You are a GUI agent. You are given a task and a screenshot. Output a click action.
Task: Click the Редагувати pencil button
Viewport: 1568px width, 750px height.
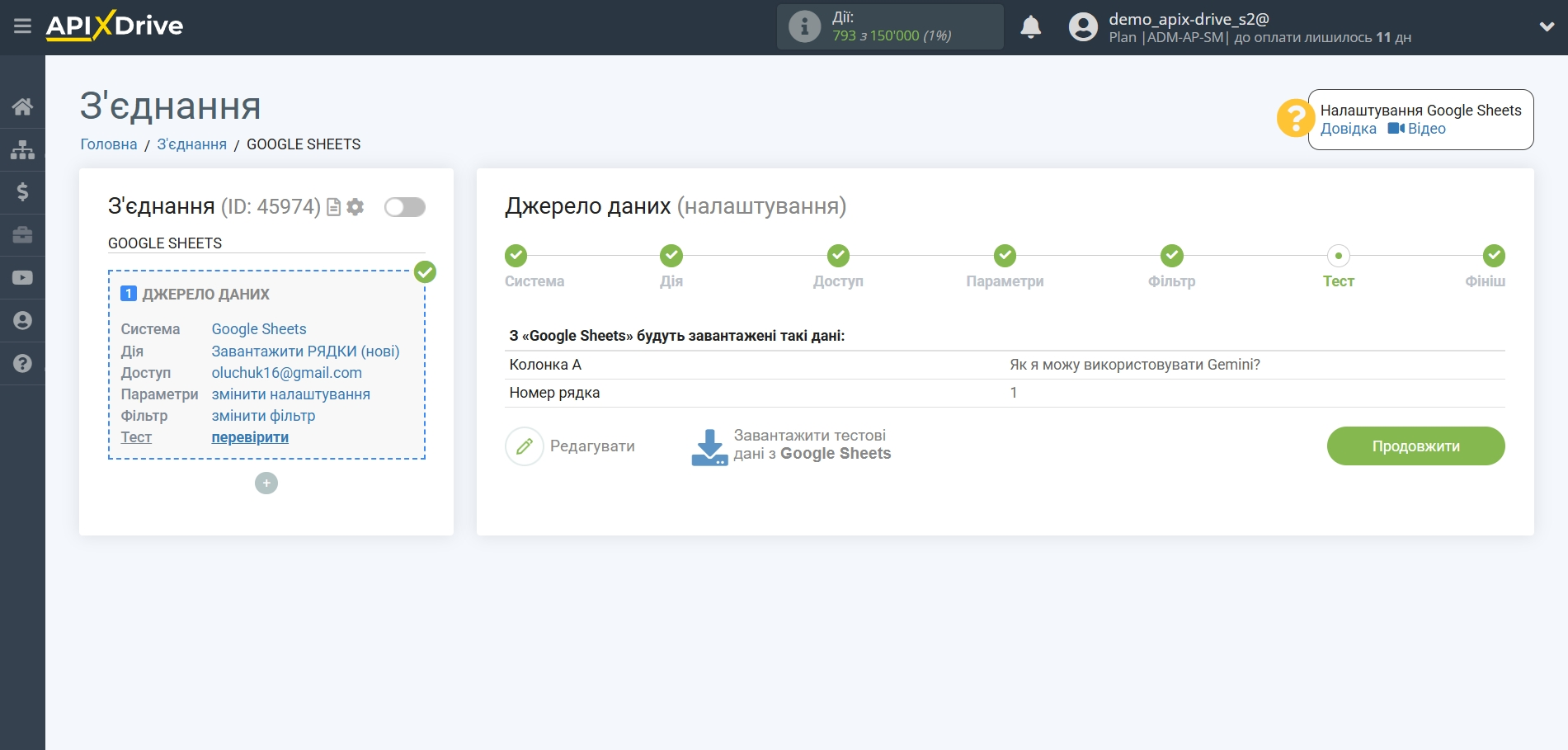pos(570,446)
